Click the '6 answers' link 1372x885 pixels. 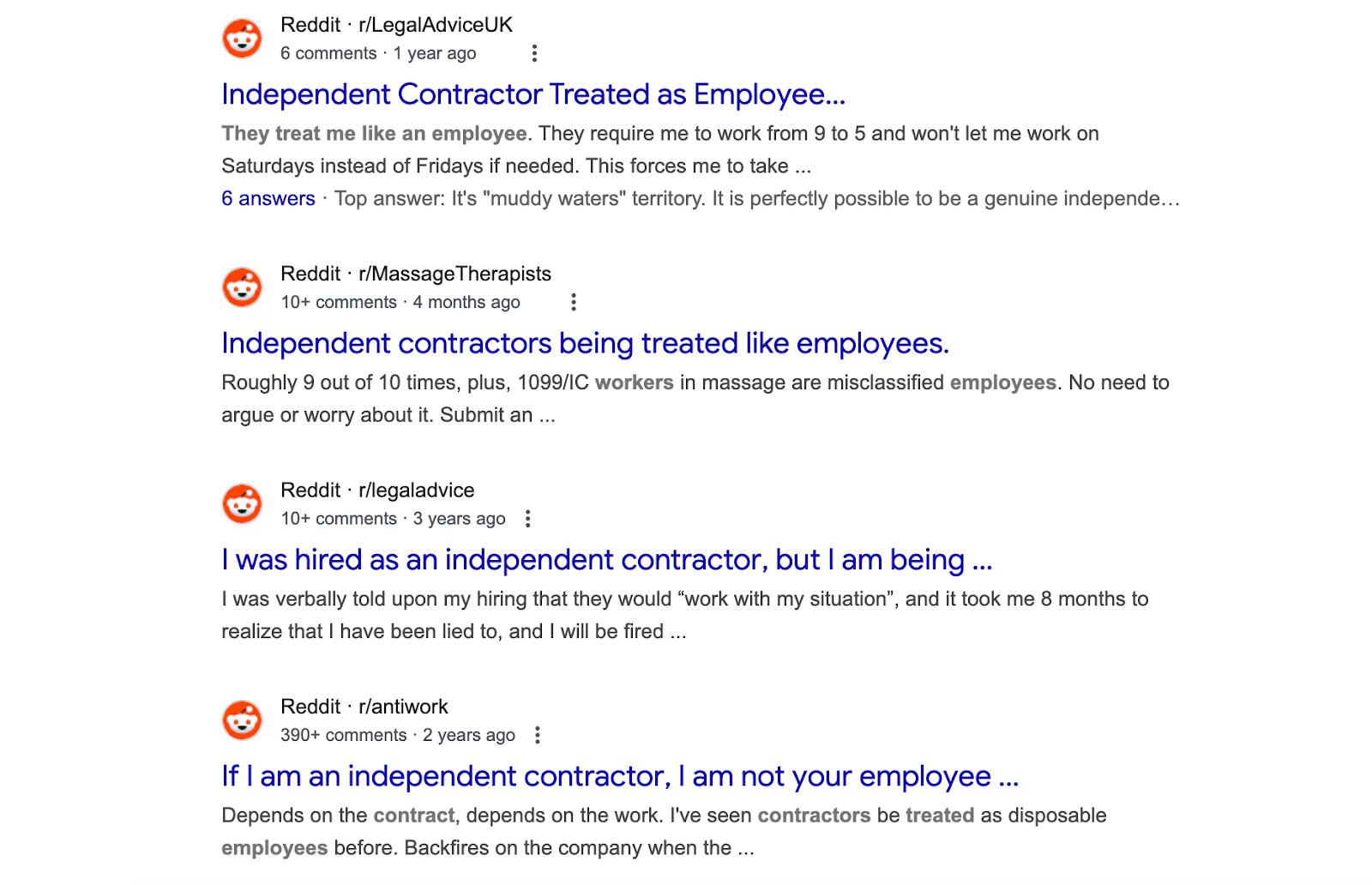point(267,198)
